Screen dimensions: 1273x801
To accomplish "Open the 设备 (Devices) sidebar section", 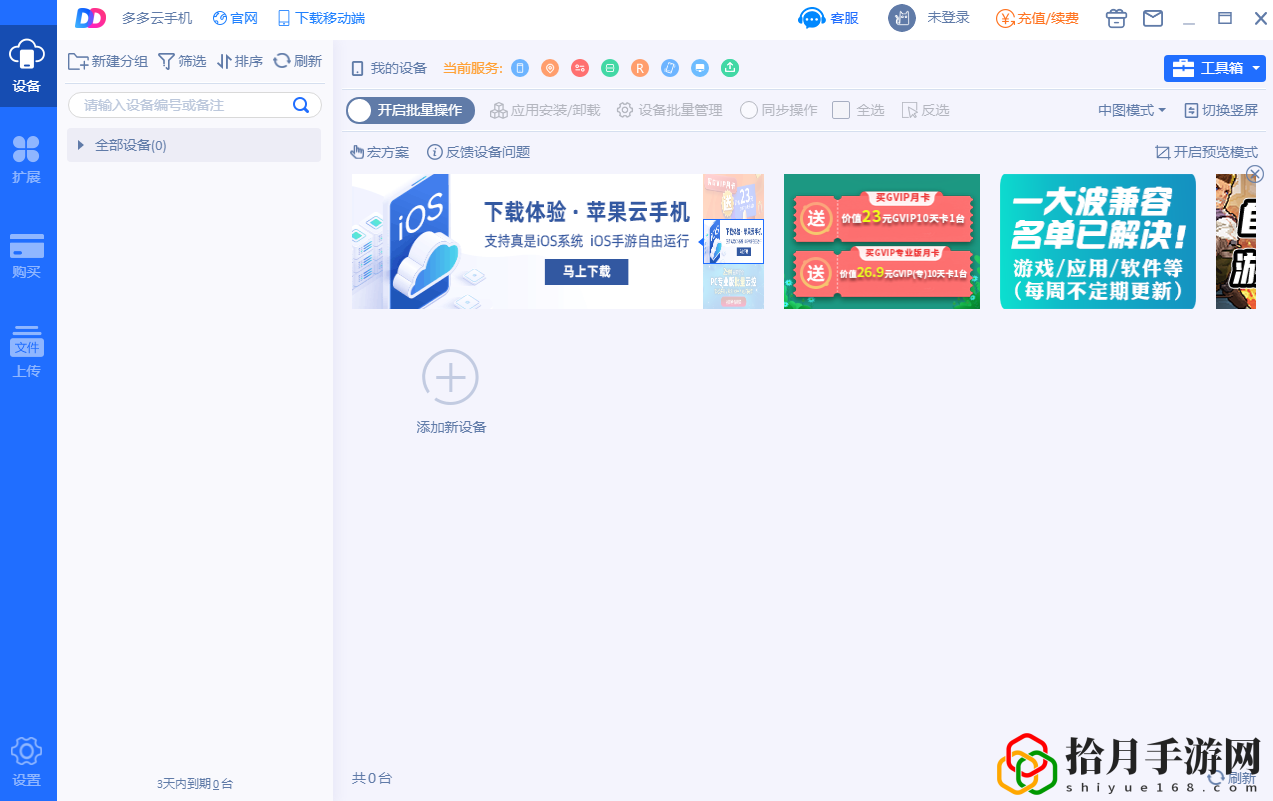I will coord(27,66).
